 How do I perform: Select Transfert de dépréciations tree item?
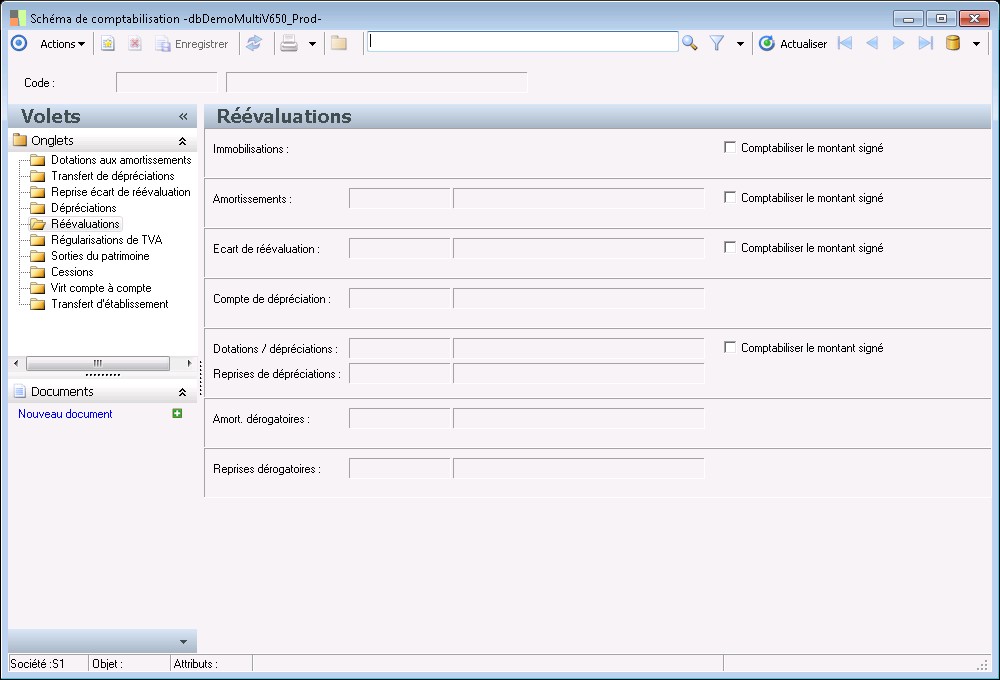113,176
